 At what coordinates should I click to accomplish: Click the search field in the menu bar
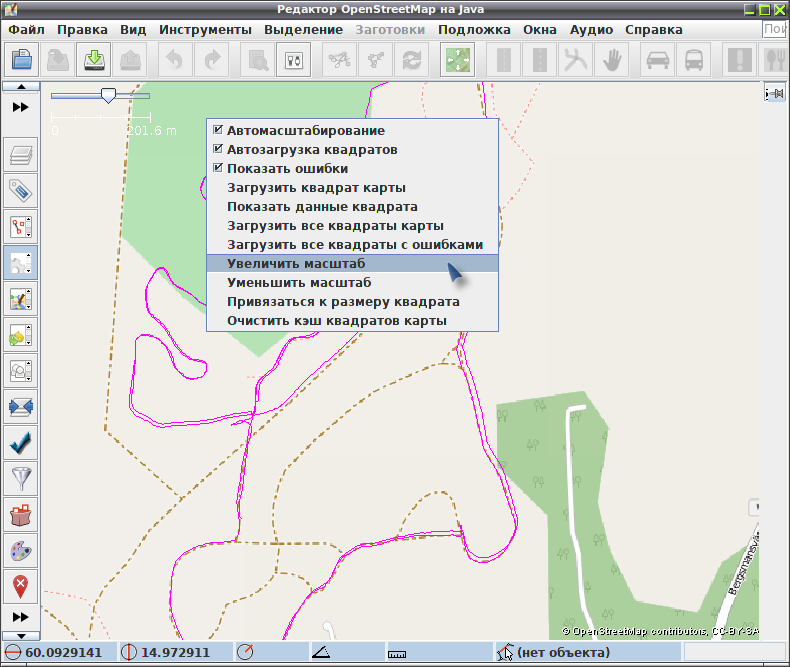[x=775, y=29]
